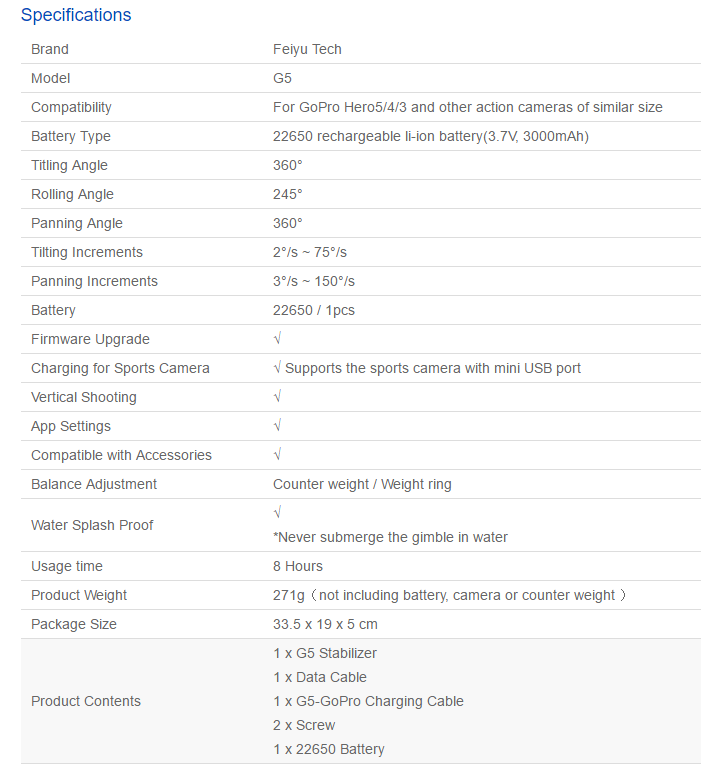Image resolution: width=701 pixels, height=769 pixels.
Task: Click the App Settings checkmark
Action: point(277,425)
